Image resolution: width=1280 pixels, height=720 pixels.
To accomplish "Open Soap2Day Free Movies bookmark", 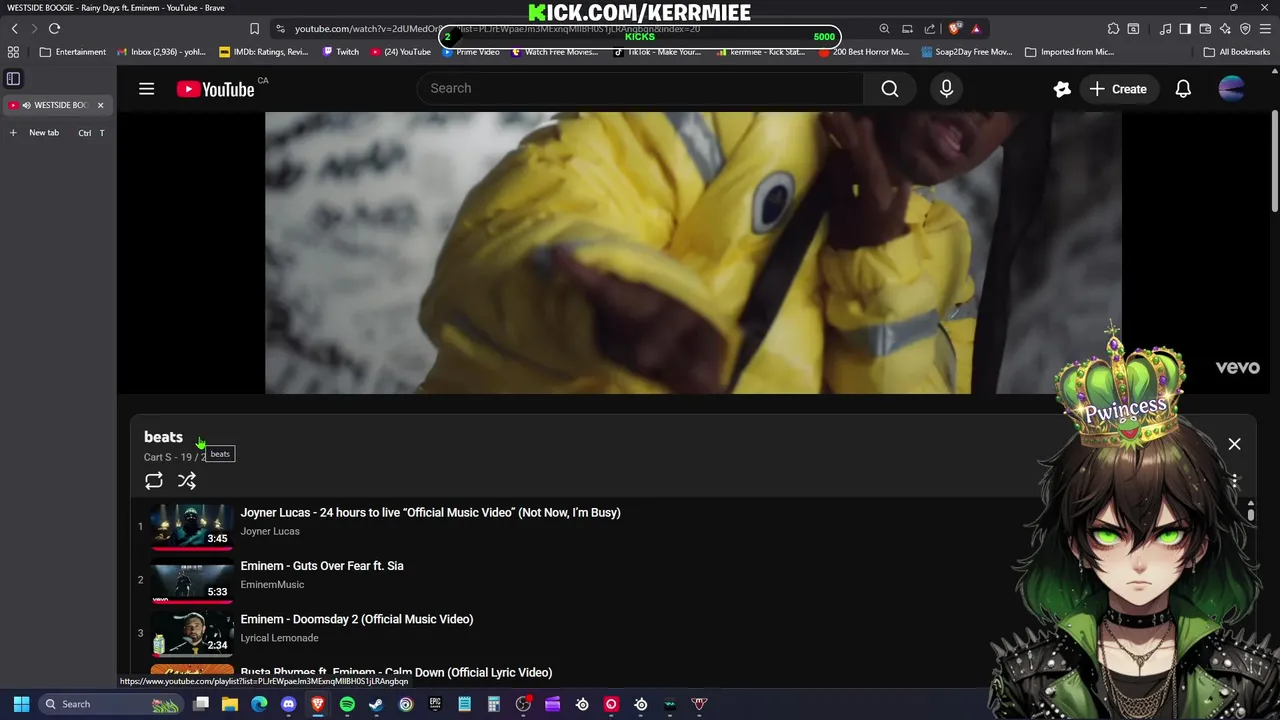I will [967, 52].
